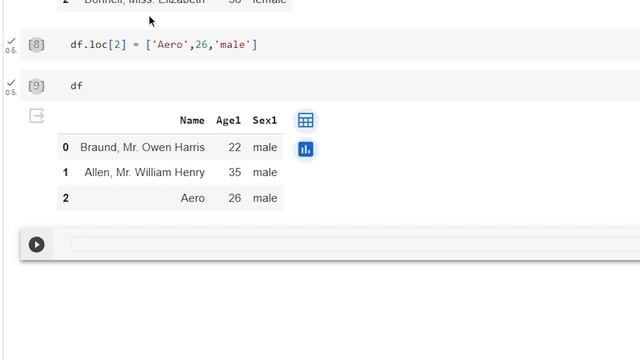Click 'male' in the Aero row

coord(265,198)
